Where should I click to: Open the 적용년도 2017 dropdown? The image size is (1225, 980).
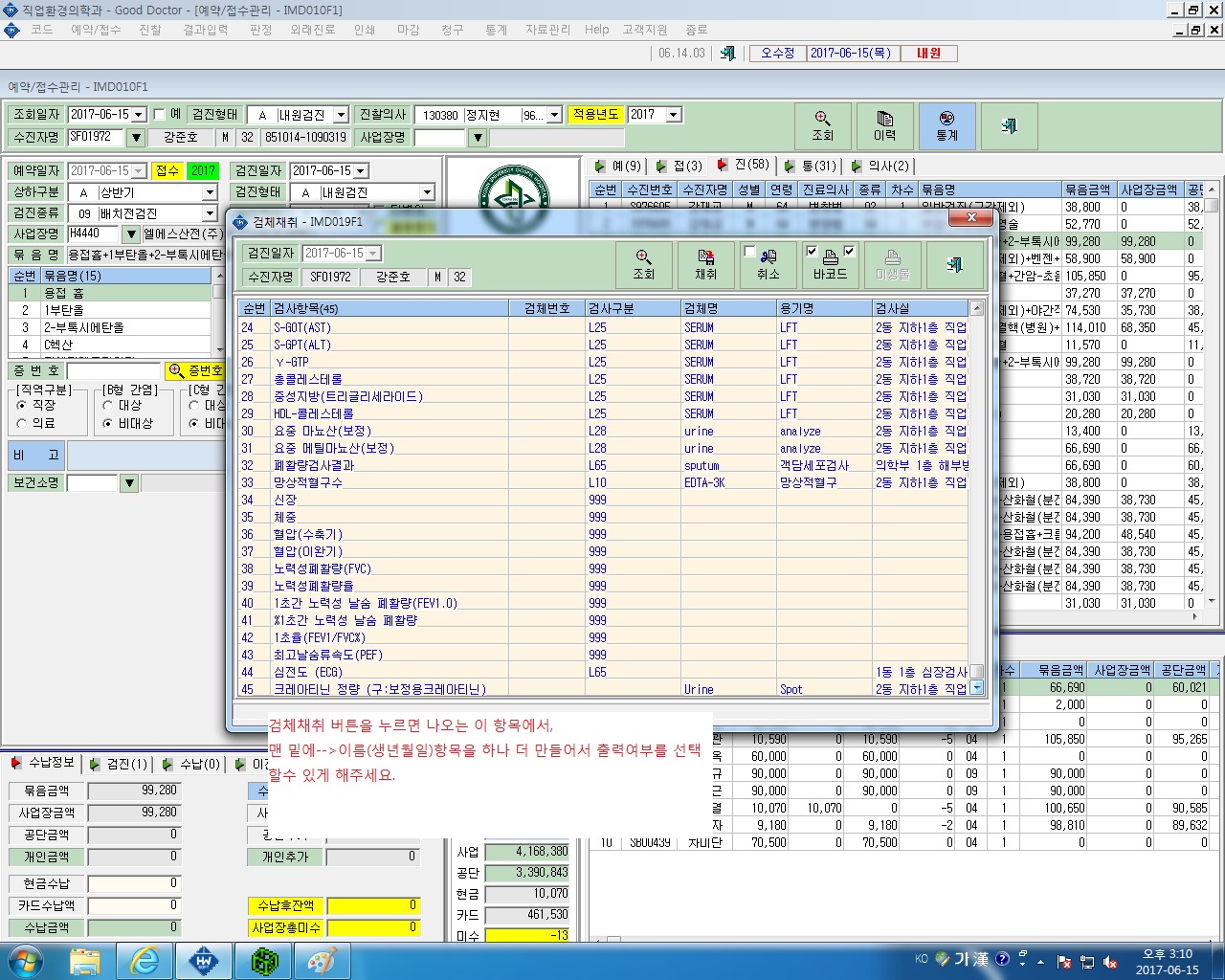coord(674,115)
